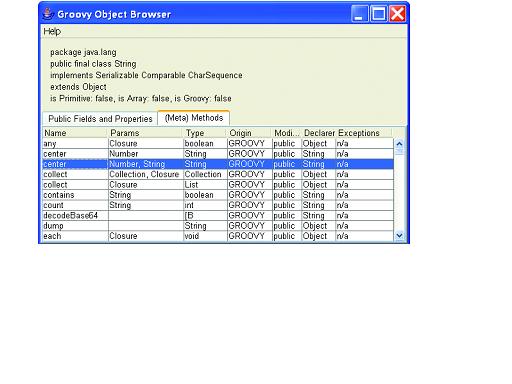The width and height of the screenshot is (512, 384).
Task: Click String param in contains row
Action: coord(146,195)
